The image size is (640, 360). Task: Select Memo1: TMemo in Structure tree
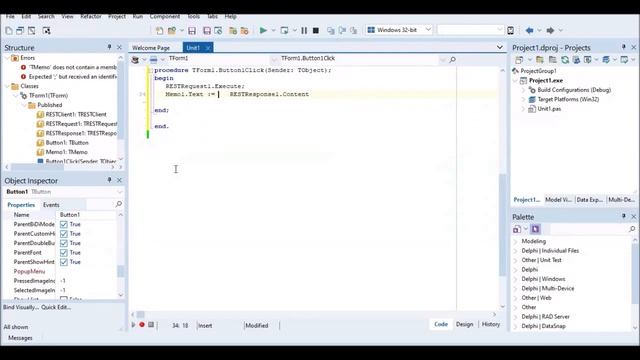point(66,152)
